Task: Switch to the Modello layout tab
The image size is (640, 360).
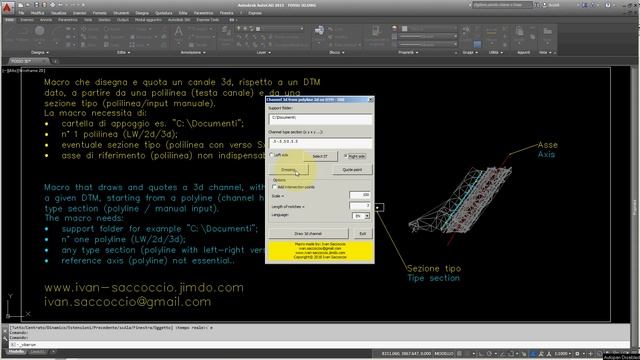Action: [16, 352]
